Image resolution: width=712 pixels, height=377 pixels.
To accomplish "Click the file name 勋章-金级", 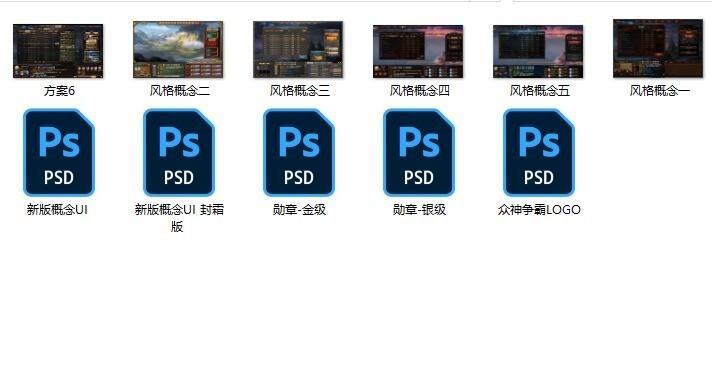I will coord(299,210).
